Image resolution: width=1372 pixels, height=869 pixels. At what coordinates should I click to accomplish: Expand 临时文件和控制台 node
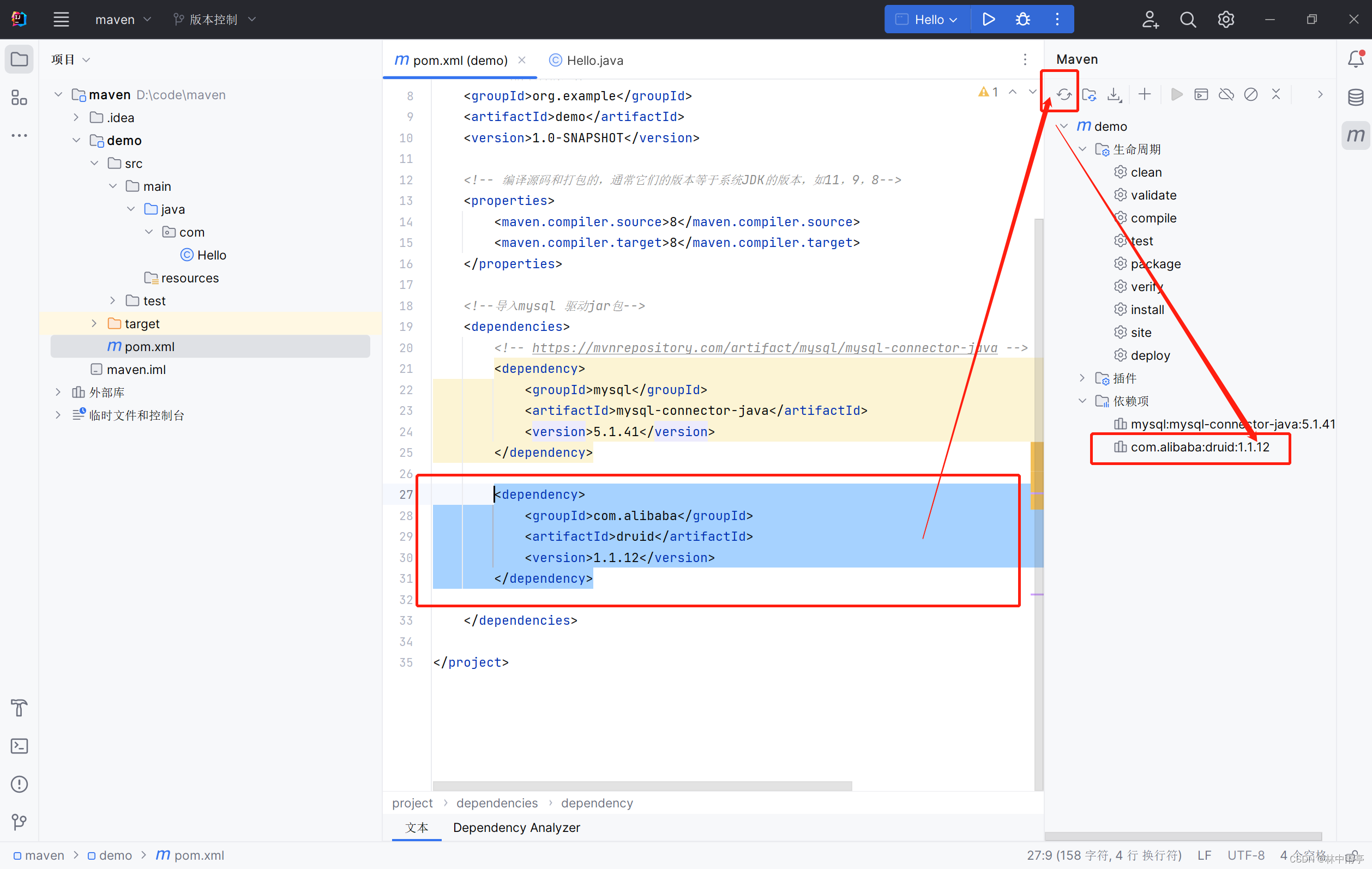pos(58,414)
